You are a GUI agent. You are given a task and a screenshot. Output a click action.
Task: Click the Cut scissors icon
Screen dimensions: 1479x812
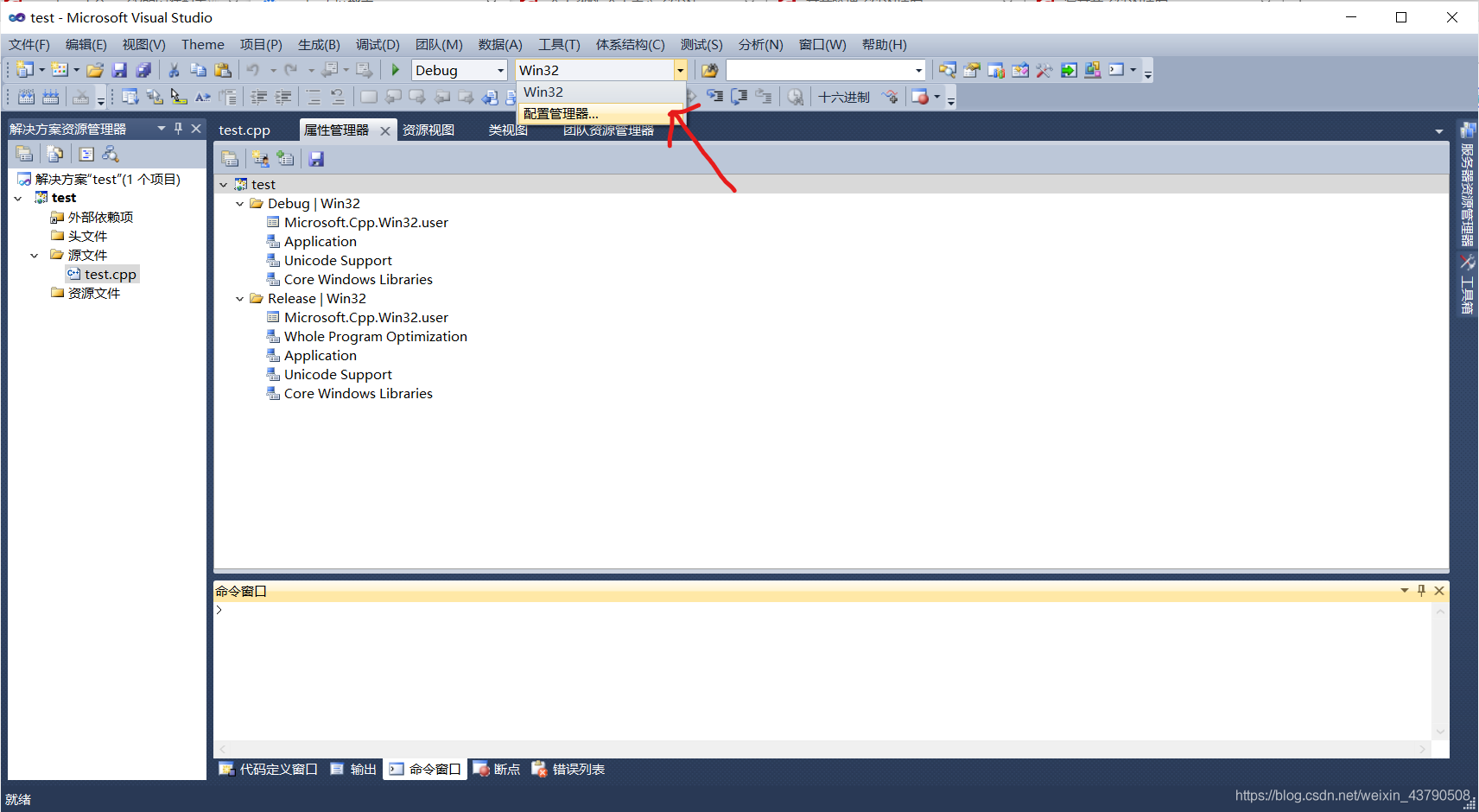174,71
